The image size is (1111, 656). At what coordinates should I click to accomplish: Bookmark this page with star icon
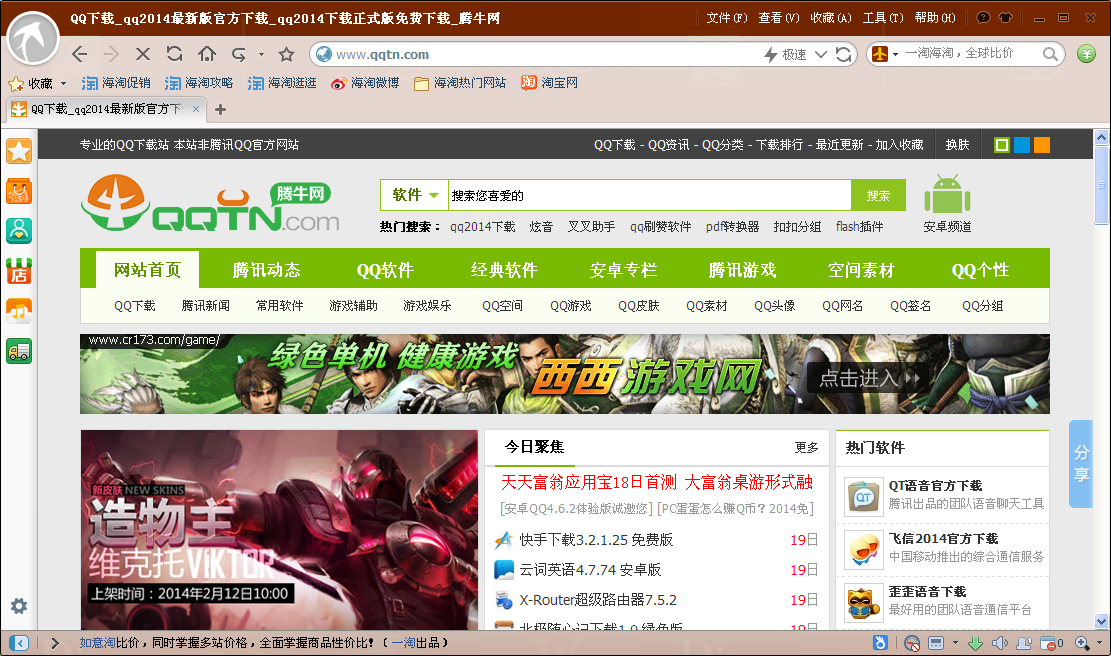[286, 55]
